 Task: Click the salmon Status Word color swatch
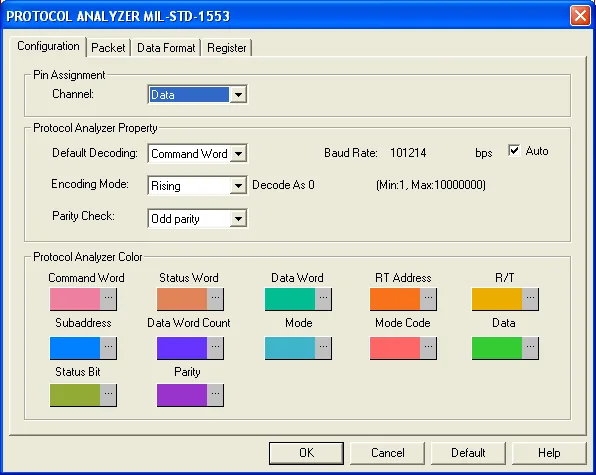tap(182, 299)
